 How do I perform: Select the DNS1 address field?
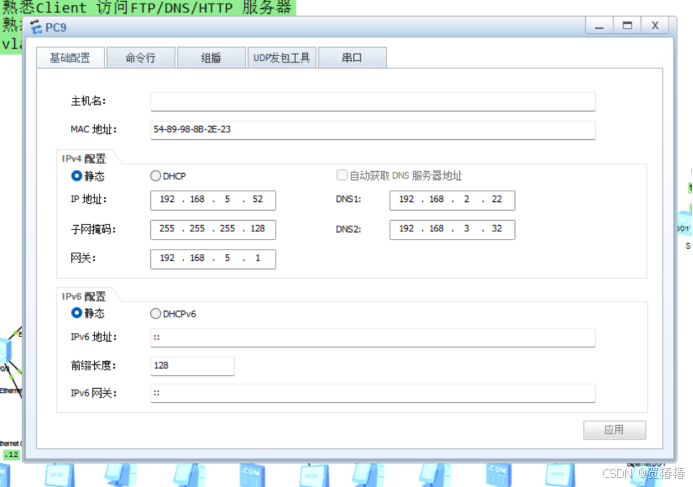[x=452, y=200]
